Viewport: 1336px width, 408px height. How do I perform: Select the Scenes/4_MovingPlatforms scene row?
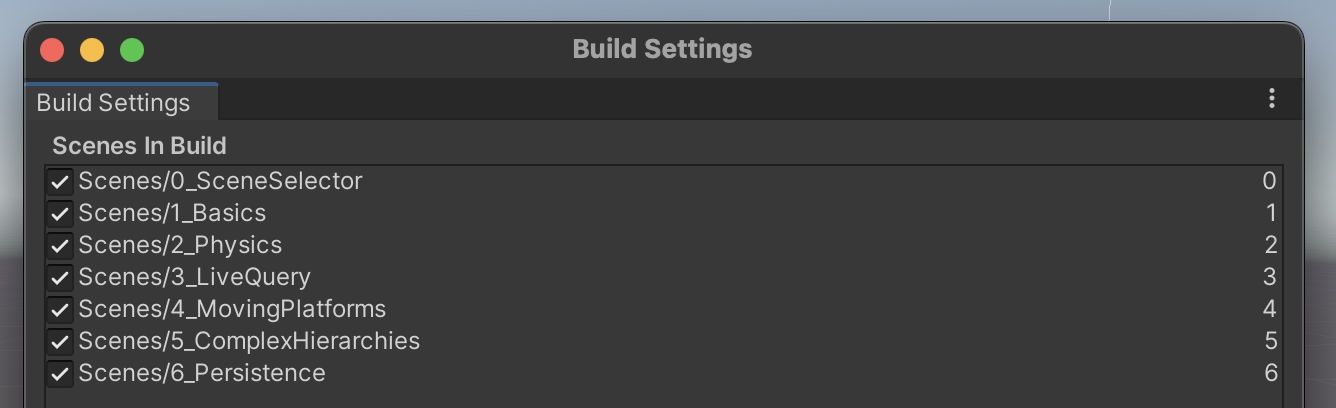(x=232, y=309)
